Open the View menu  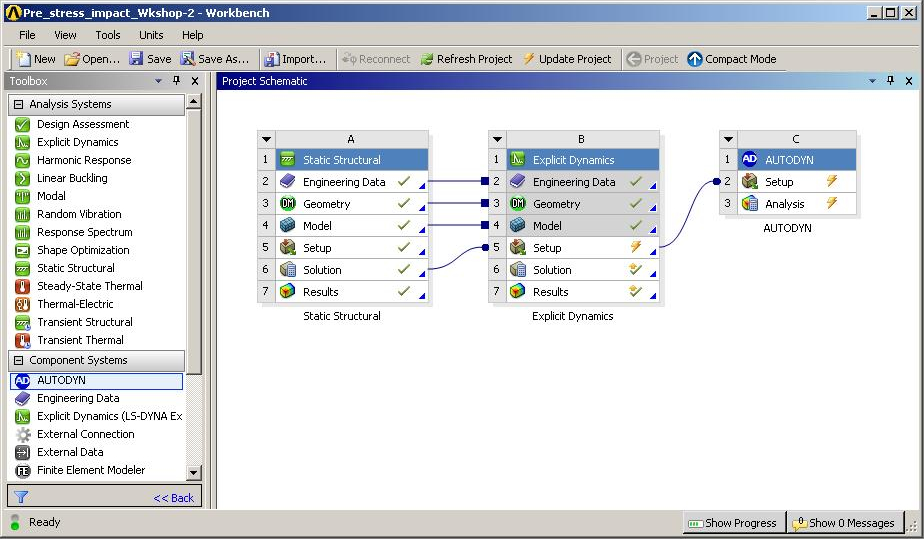[65, 35]
